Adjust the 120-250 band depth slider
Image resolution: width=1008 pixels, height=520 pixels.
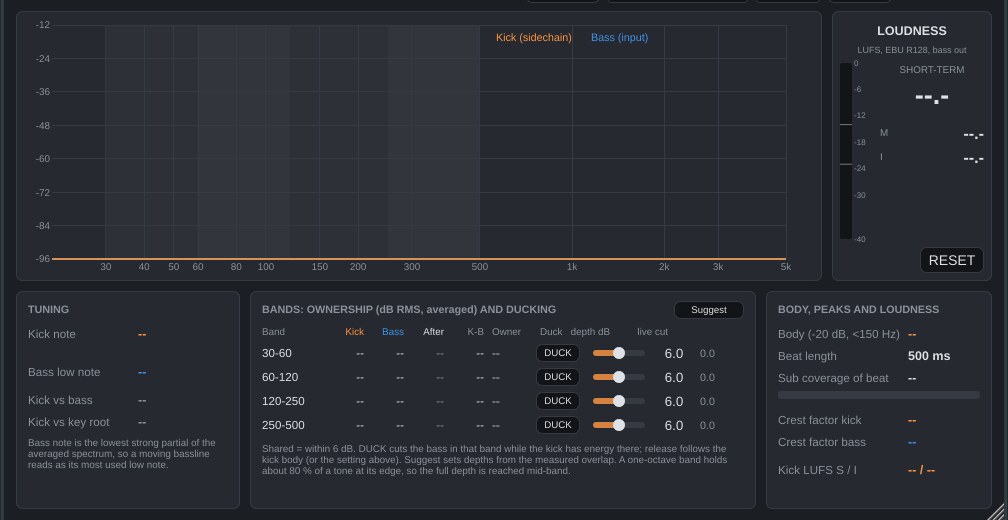click(618, 401)
